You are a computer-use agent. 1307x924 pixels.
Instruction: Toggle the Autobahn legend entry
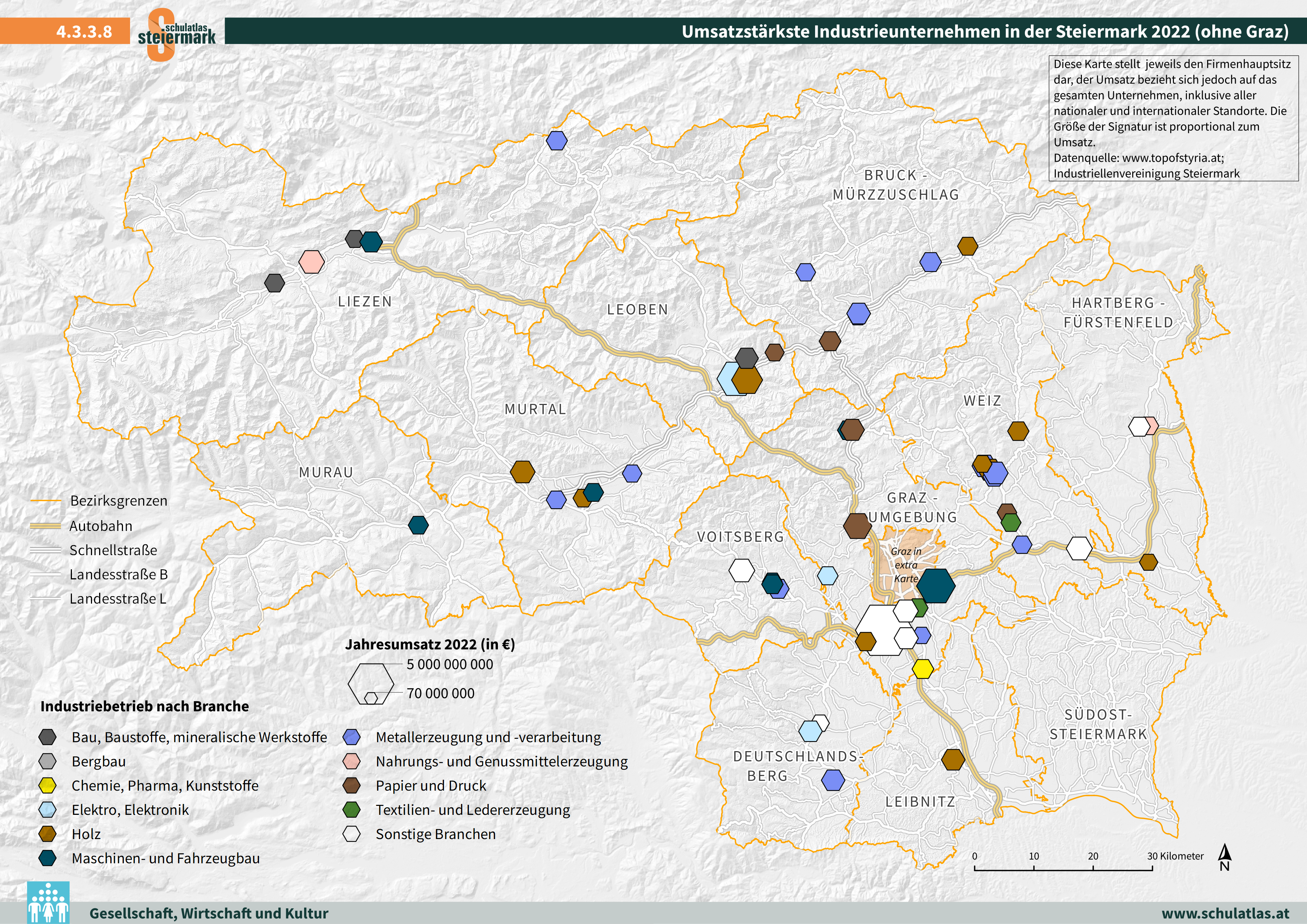(x=100, y=526)
